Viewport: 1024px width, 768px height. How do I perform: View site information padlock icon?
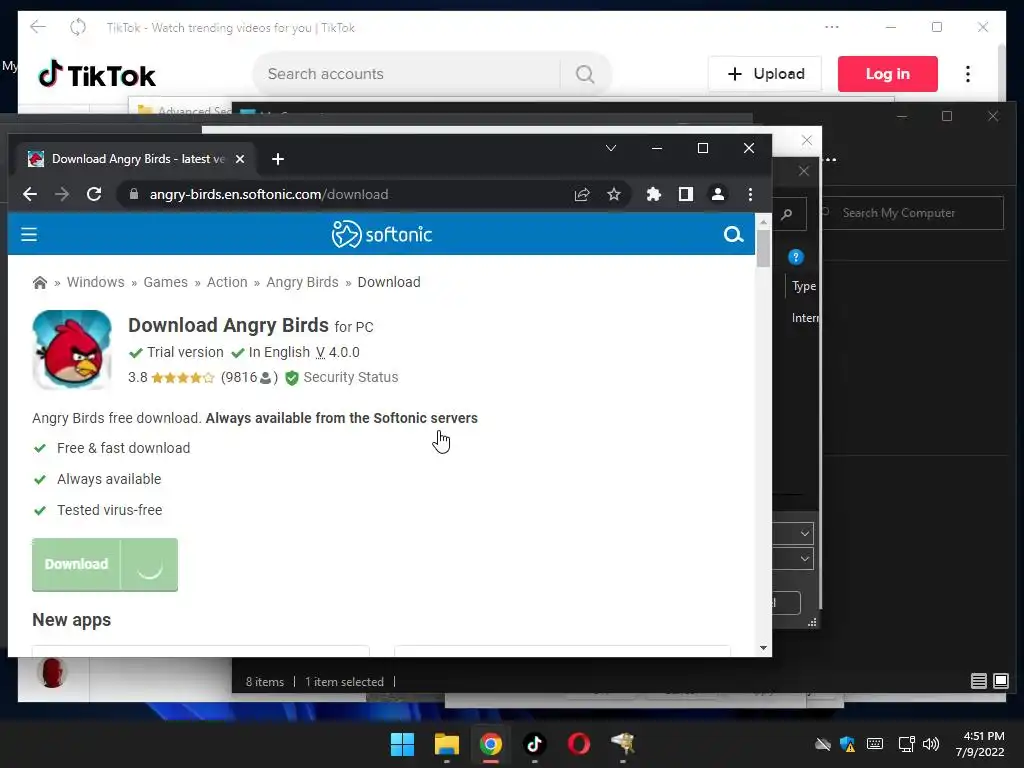[134, 194]
